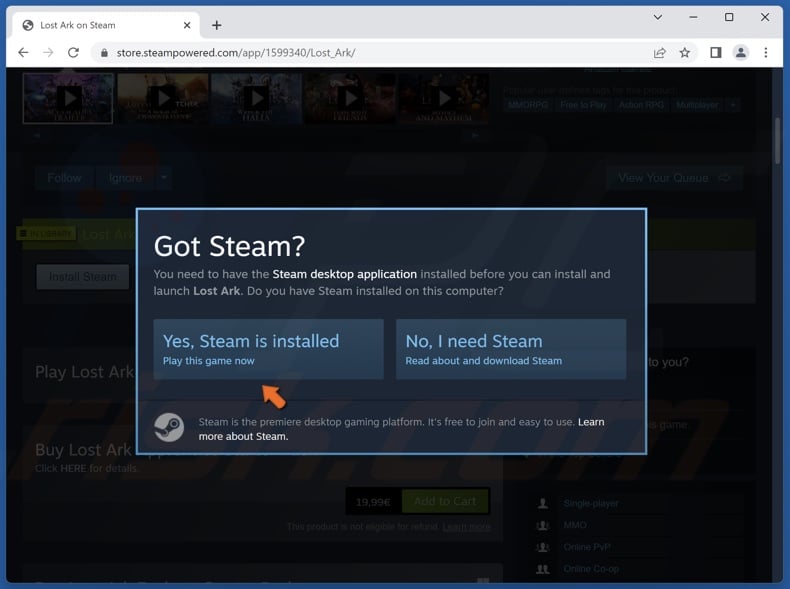Image resolution: width=790 pixels, height=589 pixels.
Task: Click the Single-player feature link
Action: (591, 503)
